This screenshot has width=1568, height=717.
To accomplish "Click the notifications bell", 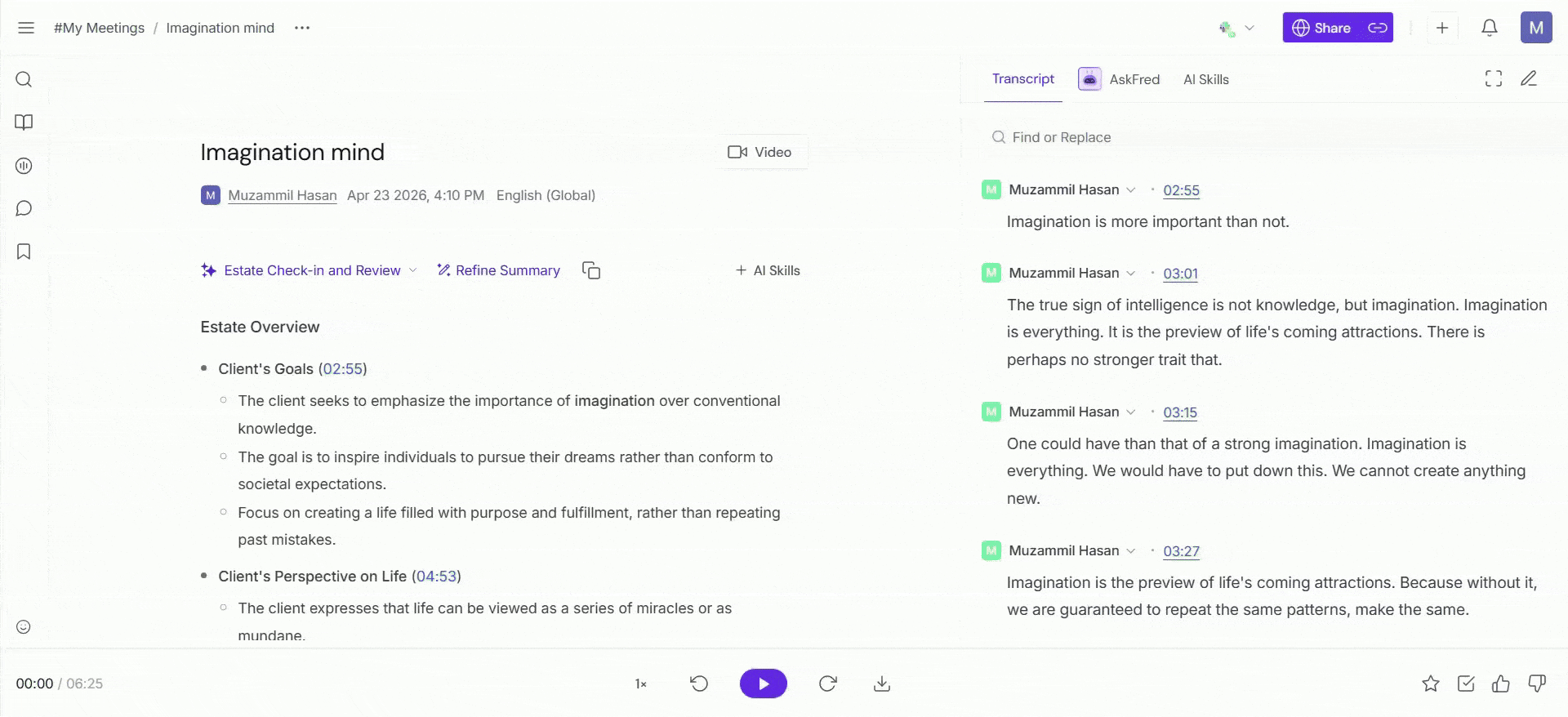I will [1490, 28].
